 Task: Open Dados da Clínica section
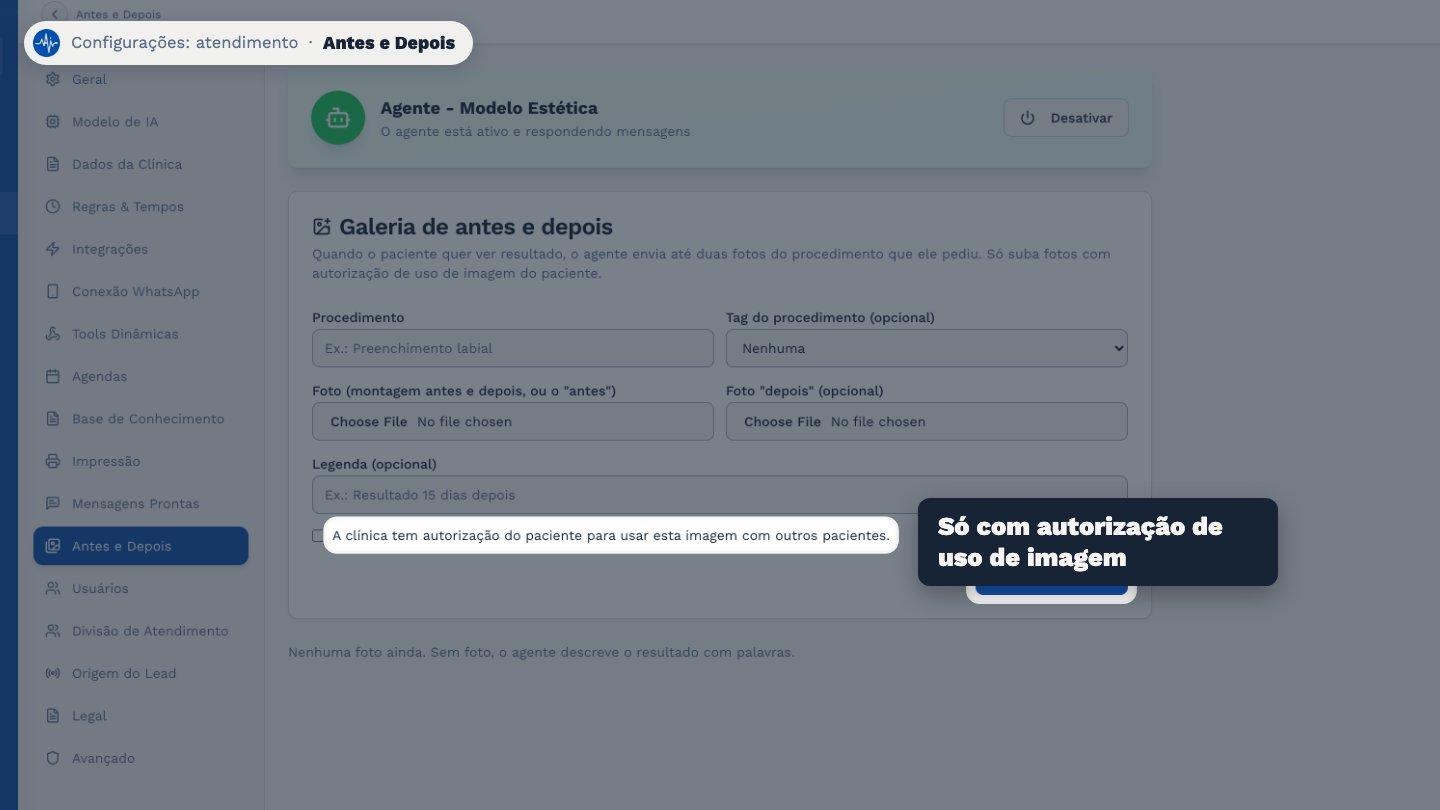click(141, 164)
